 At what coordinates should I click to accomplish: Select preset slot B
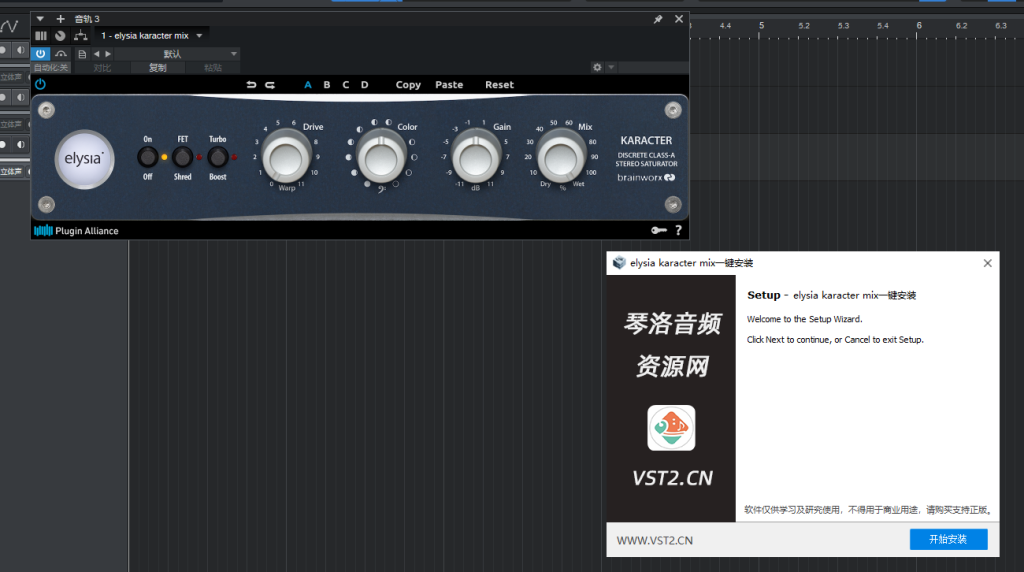[x=327, y=85]
